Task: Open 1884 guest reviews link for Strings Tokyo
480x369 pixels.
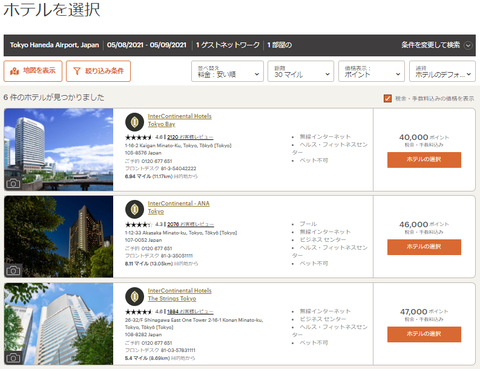Action: [190, 312]
